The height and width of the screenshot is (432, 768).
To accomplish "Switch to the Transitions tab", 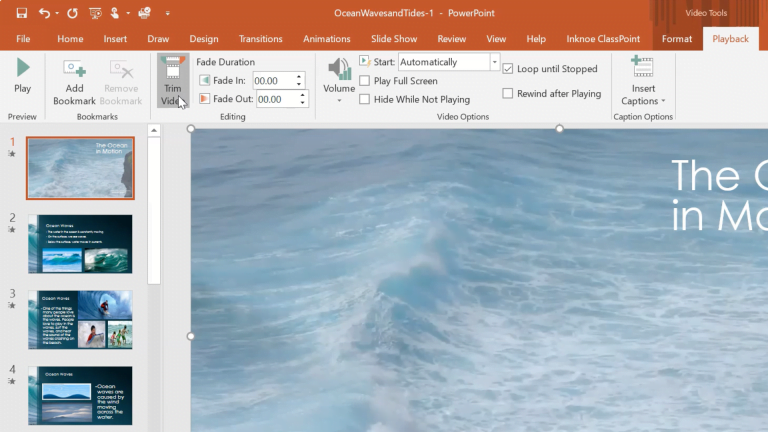I will click(261, 39).
